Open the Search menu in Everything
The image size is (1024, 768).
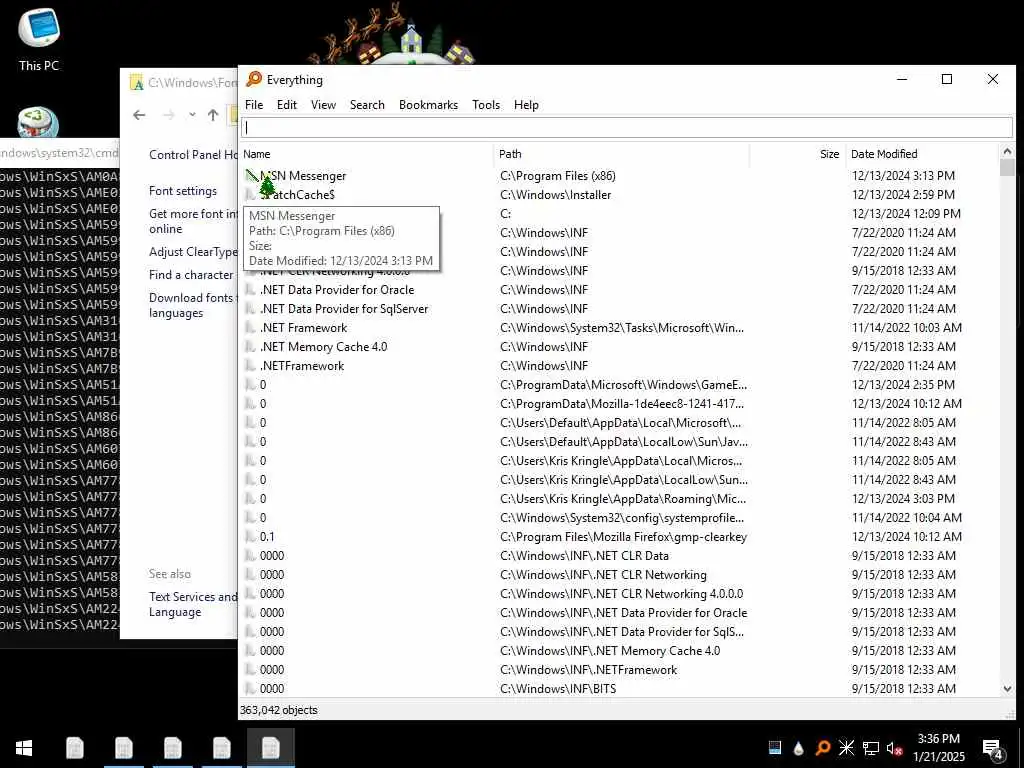(x=367, y=104)
